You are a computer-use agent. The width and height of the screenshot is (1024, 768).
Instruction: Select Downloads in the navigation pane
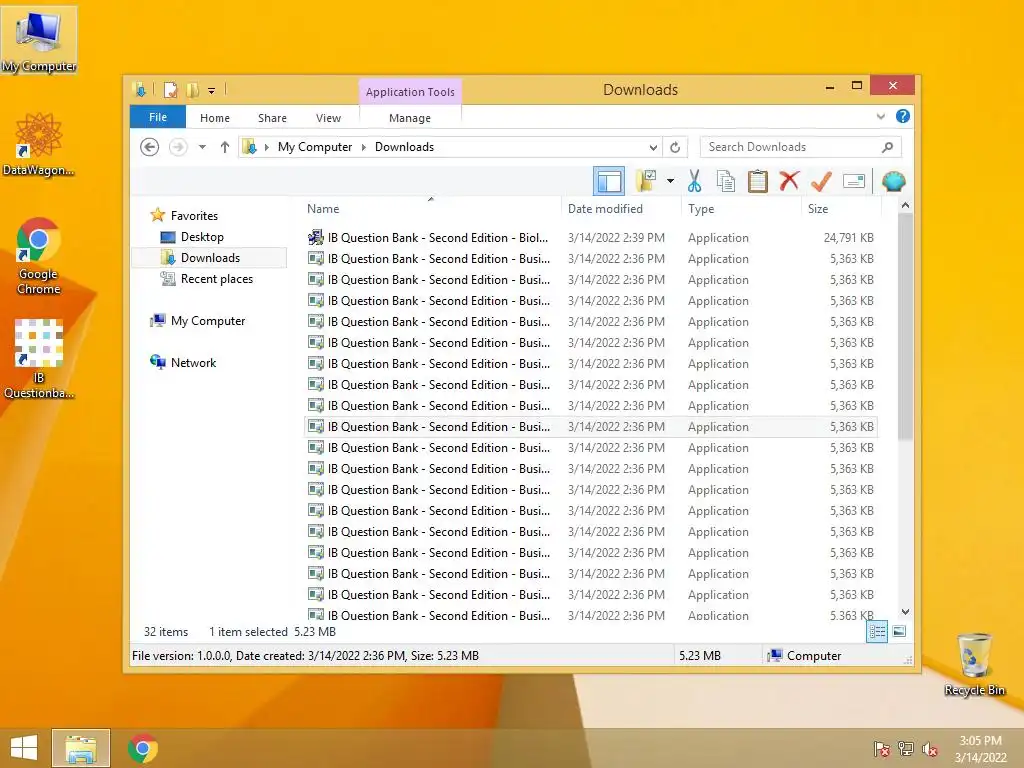pyautogui.click(x=209, y=258)
